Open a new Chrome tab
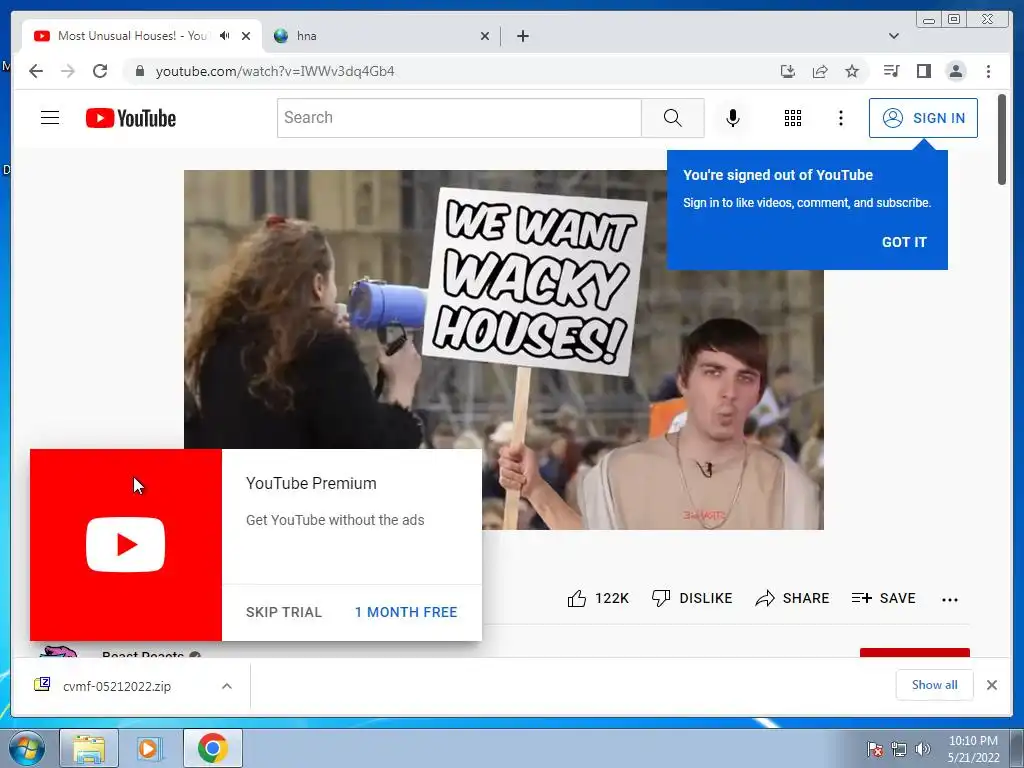Screen dimensions: 1024x768 522,36
